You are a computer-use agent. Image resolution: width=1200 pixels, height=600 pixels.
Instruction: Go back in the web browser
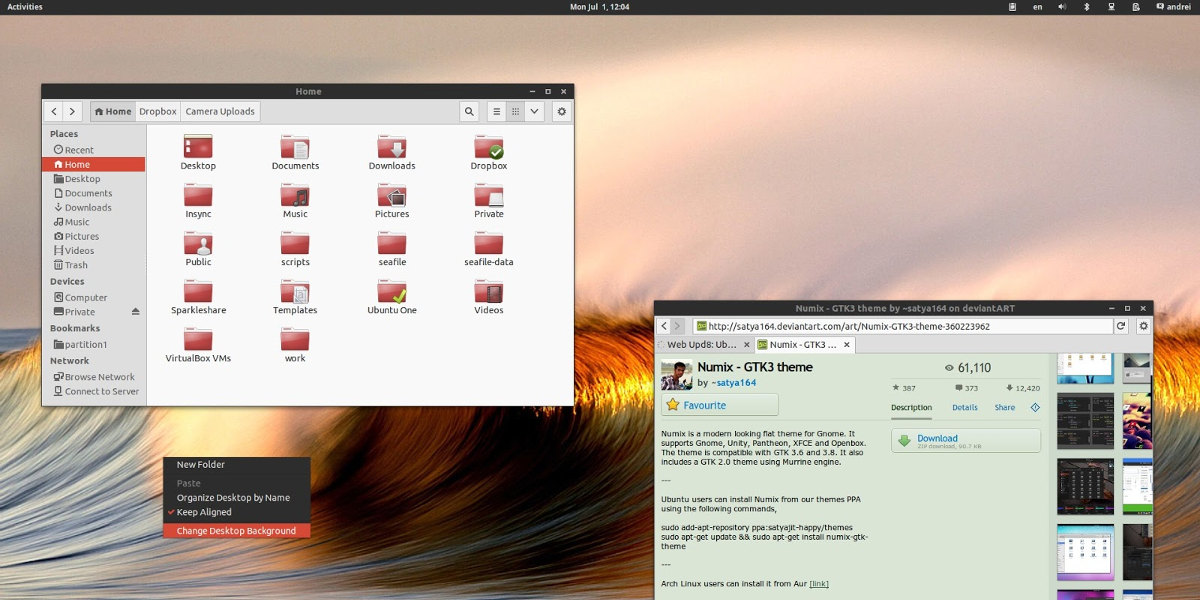point(664,326)
